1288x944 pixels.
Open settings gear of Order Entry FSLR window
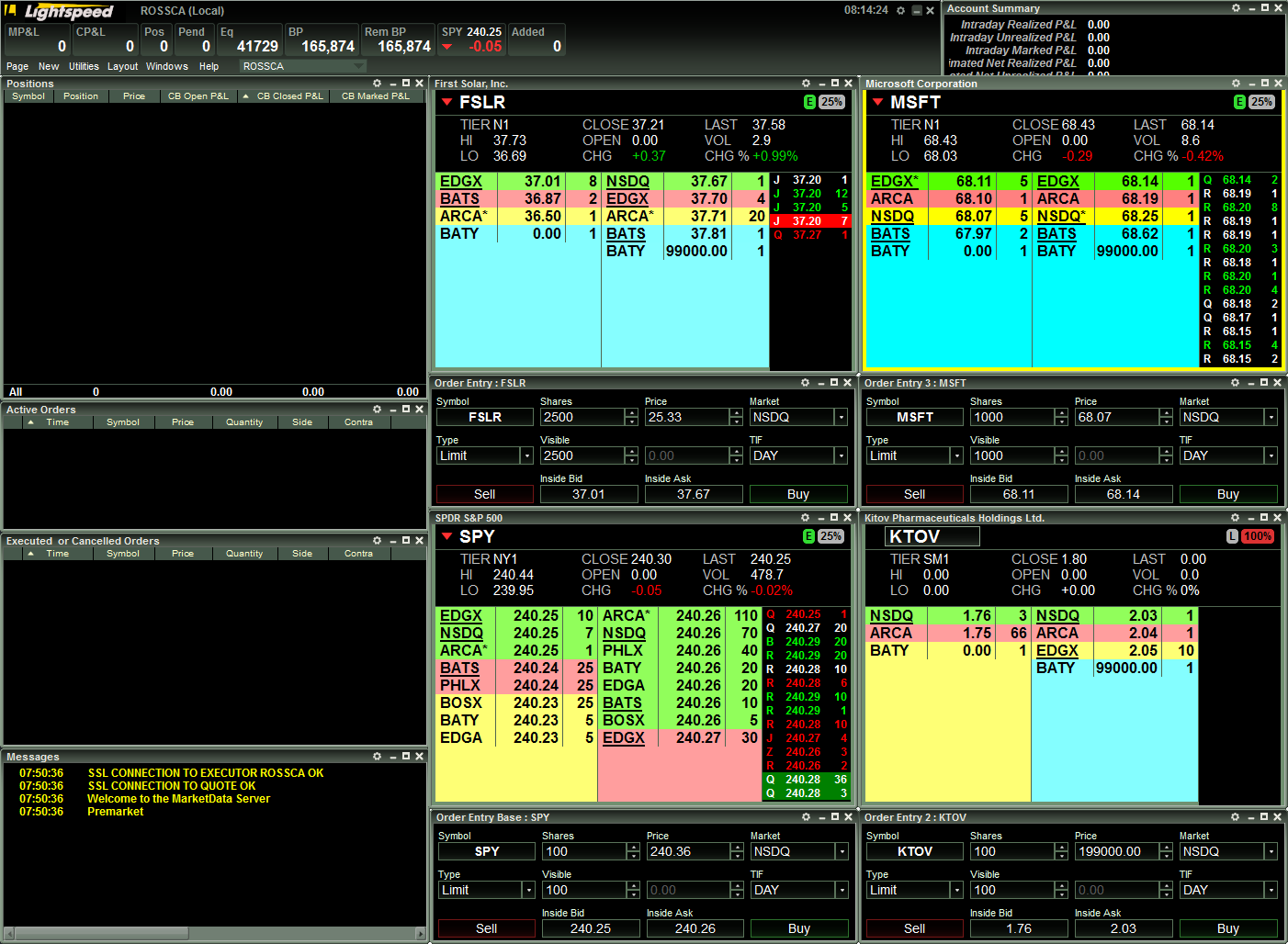pos(805,383)
